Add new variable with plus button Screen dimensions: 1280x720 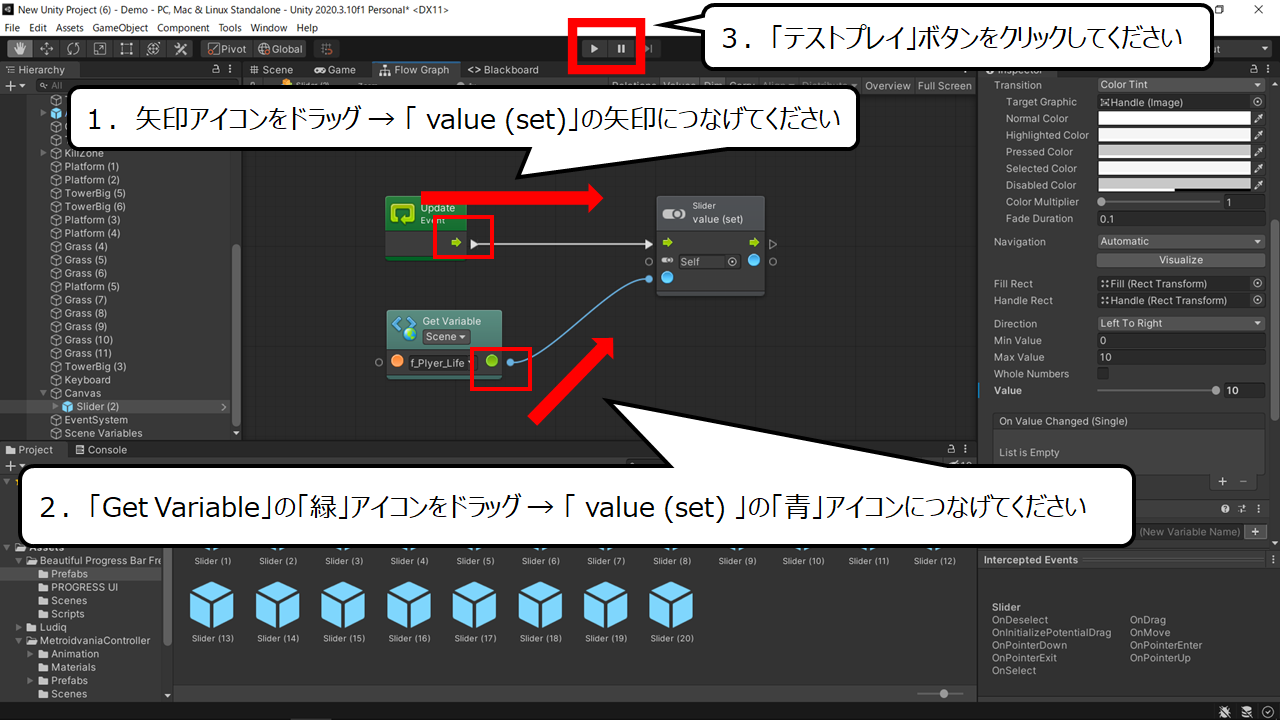click(x=1255, y=532)
